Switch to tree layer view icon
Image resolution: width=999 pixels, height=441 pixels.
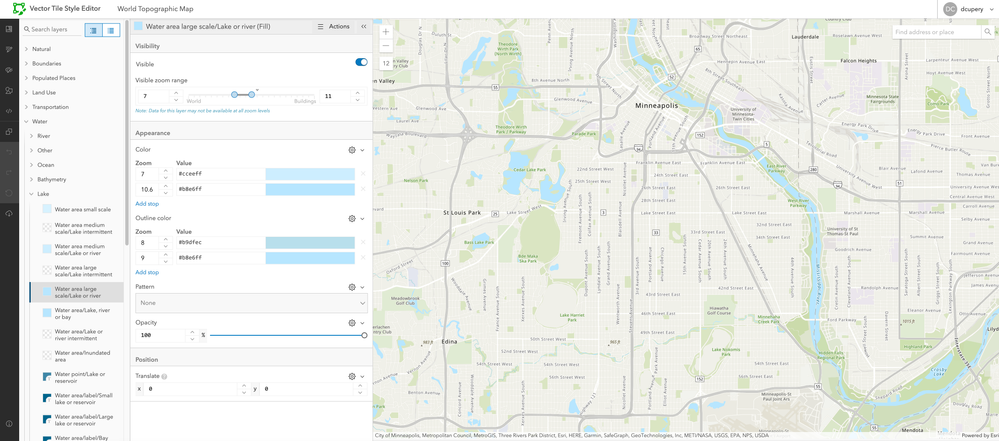[x=94, y=30]
